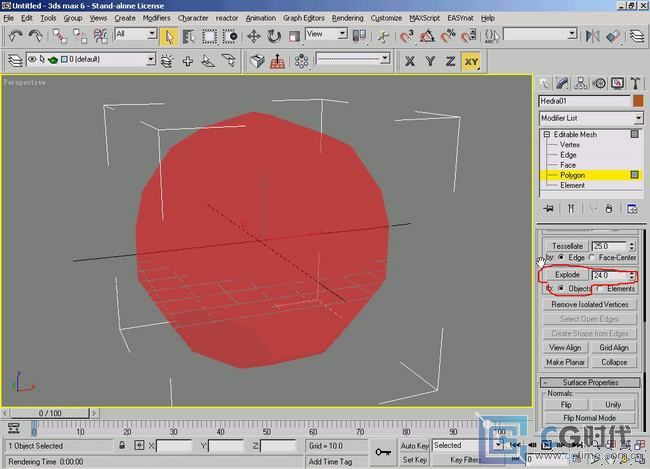Activate the Select and Scale tool
650x469 pixels.
294,36
